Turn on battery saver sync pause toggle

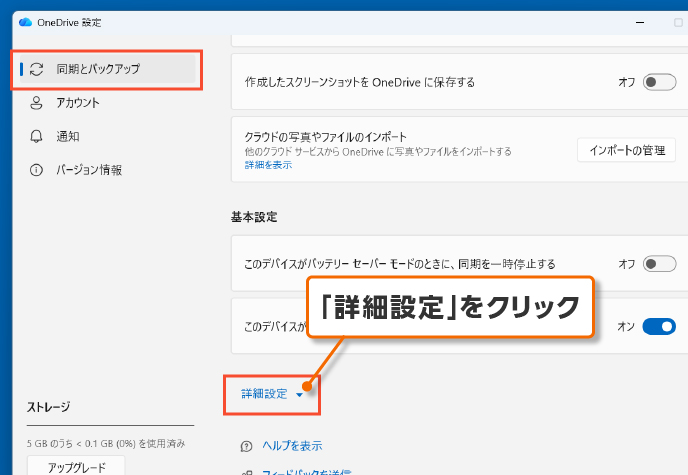pos(659,264)
